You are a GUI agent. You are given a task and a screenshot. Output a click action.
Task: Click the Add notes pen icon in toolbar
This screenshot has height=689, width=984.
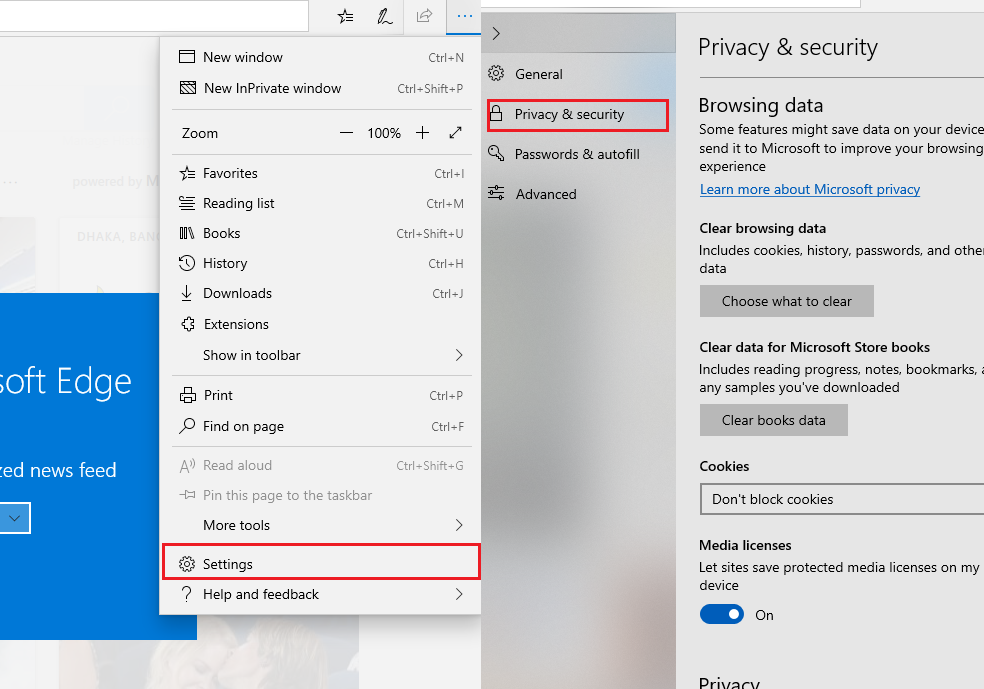[x=385, y=16]
